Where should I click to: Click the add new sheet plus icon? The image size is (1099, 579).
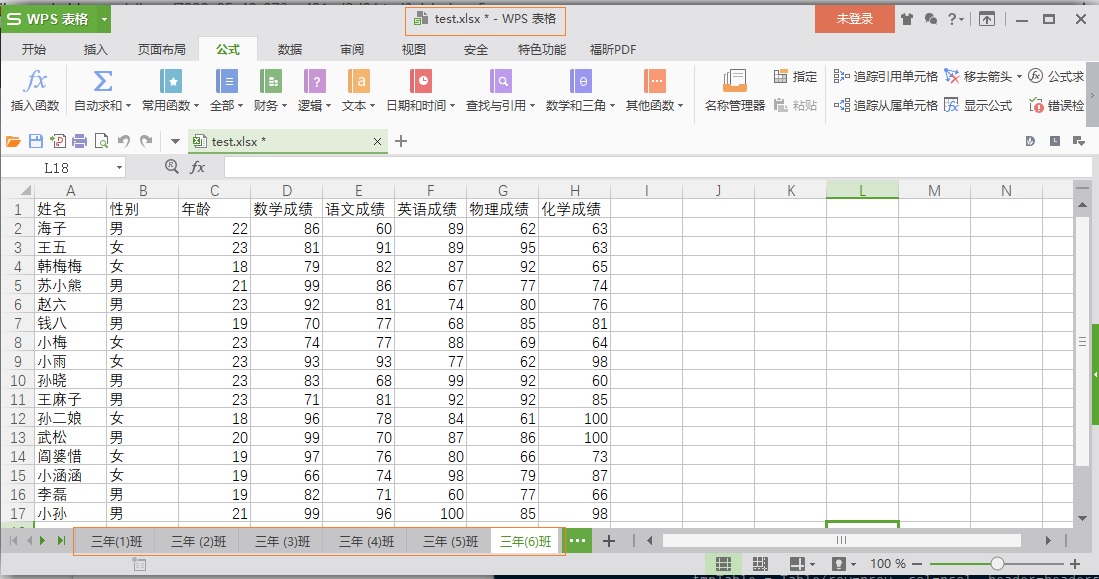click(608, 541)
